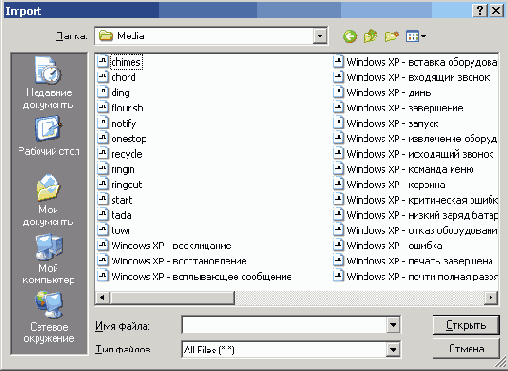Click the scroll right arrow
Viewport: 508px width, 371px height.
pyautogui.click(x=491, y=298)
